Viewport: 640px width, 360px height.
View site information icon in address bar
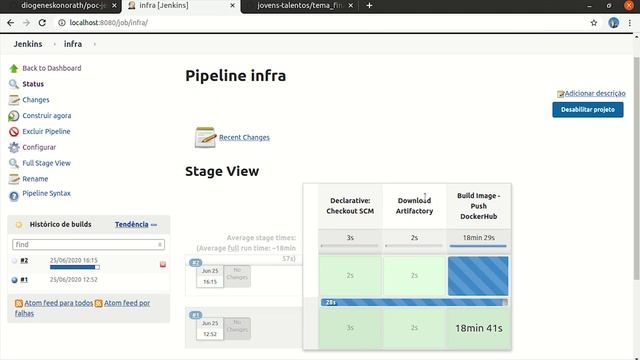(62, 23)
